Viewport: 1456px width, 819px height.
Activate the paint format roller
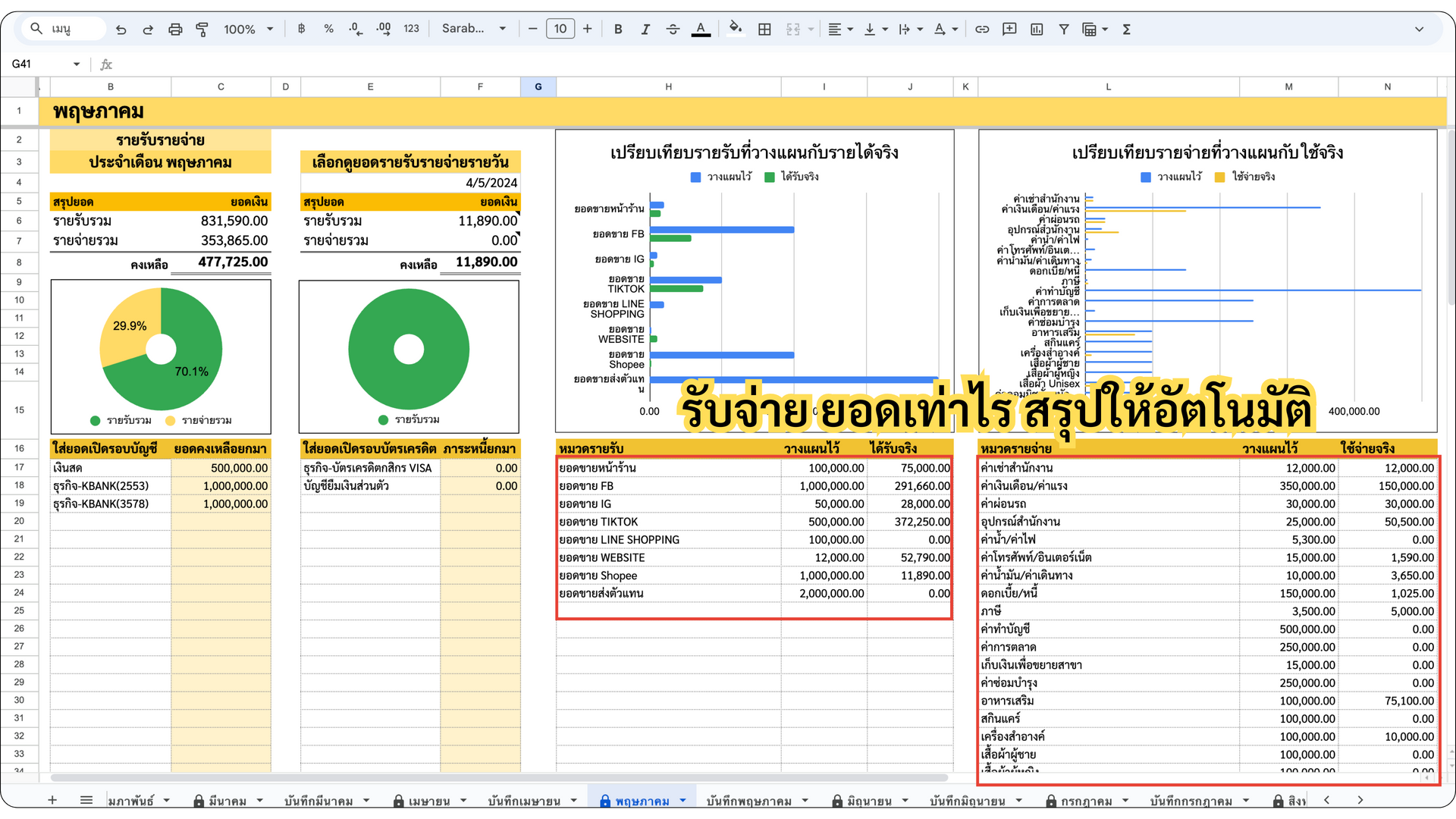(202, 30)
